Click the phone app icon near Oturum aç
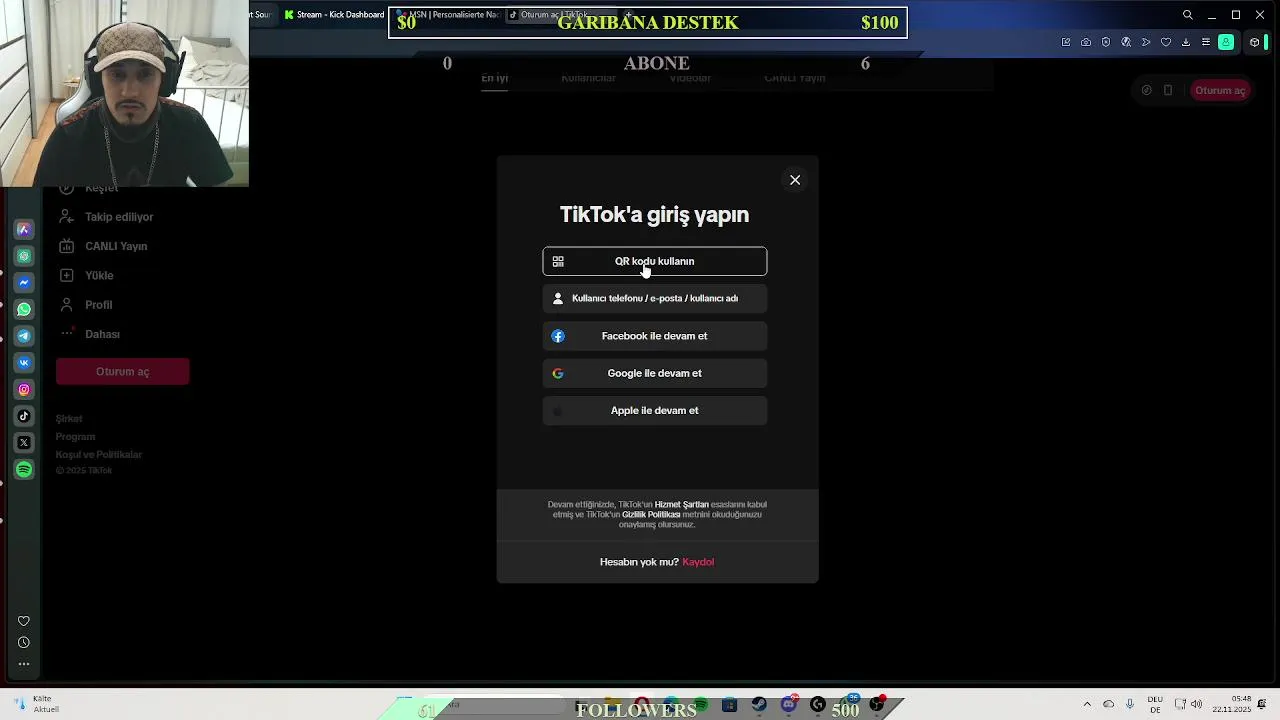The width and height of the screenshot is (1280, 720). tap(1167, 90)
